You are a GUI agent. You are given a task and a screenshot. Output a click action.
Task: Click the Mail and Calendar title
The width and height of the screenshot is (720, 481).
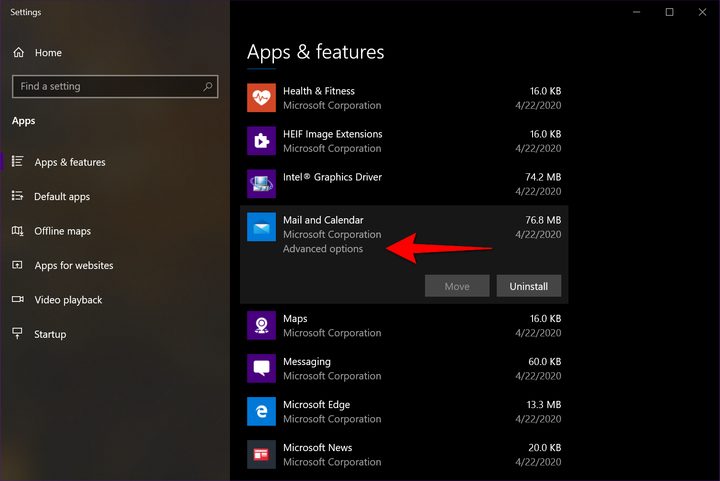[x=323, y=220]
